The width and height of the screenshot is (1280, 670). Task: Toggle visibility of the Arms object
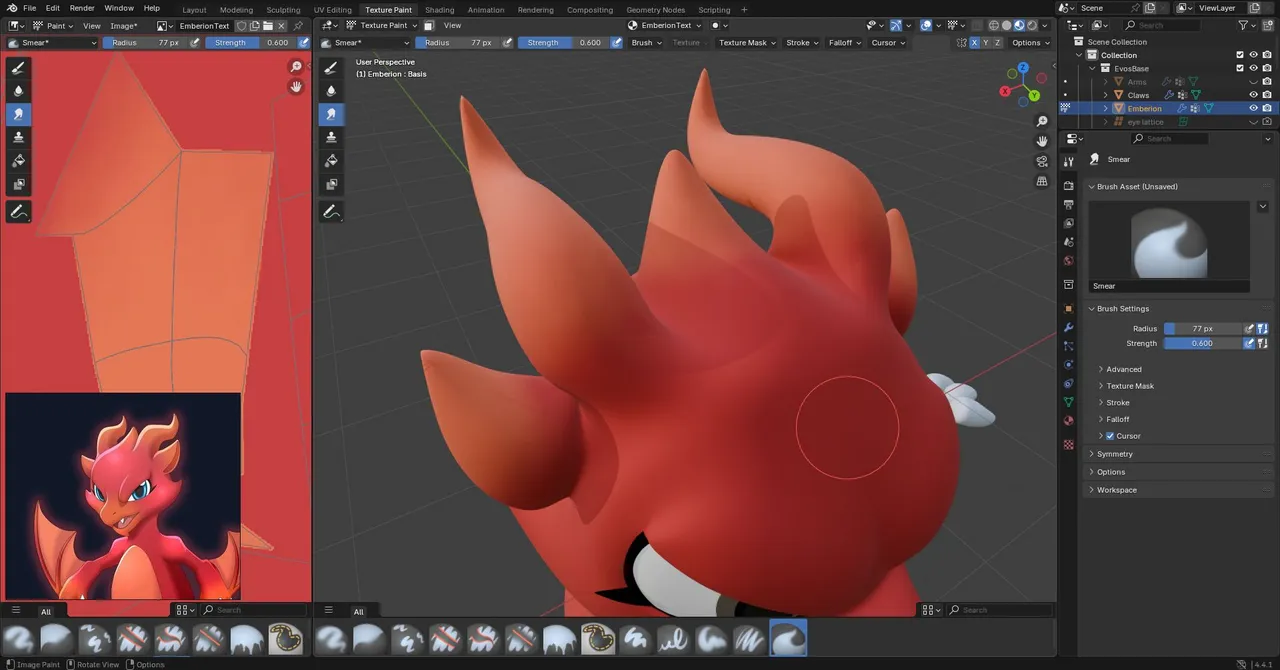point(1253,81)
